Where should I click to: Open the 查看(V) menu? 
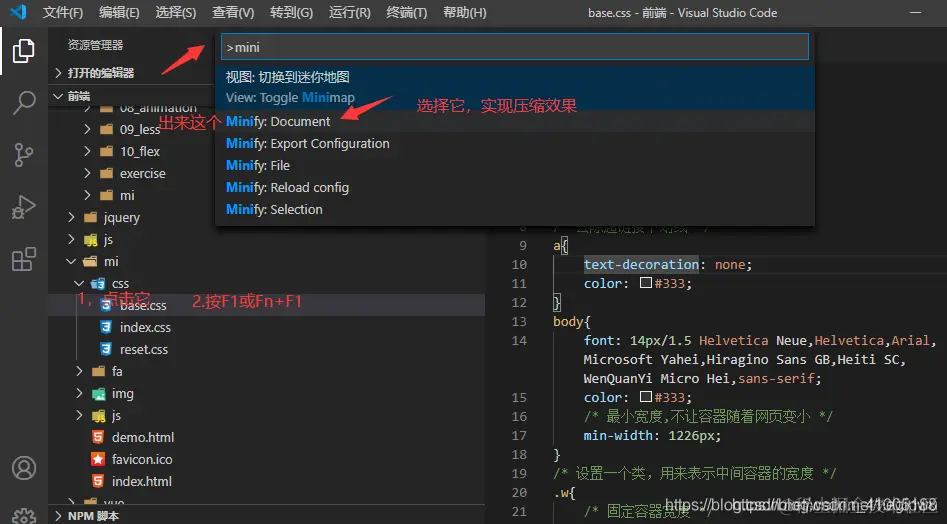tap(233, 12)
